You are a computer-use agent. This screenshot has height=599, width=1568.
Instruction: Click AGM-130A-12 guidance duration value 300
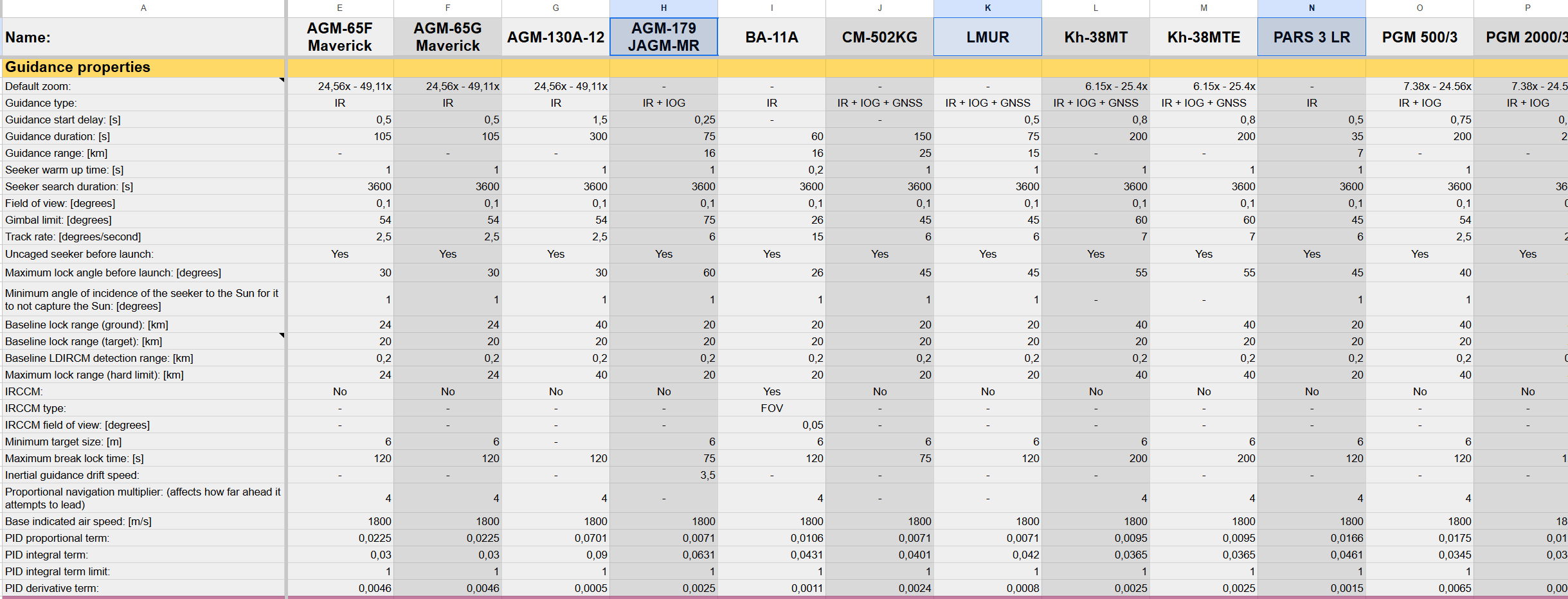(x=555, y=136)
